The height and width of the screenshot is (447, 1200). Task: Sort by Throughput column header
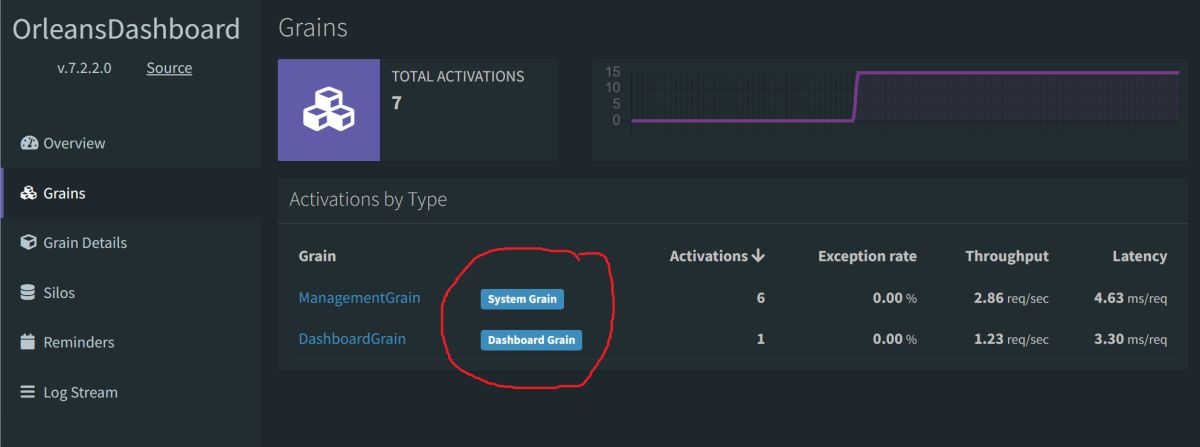pyautogui.click(x=1007, y=256)
